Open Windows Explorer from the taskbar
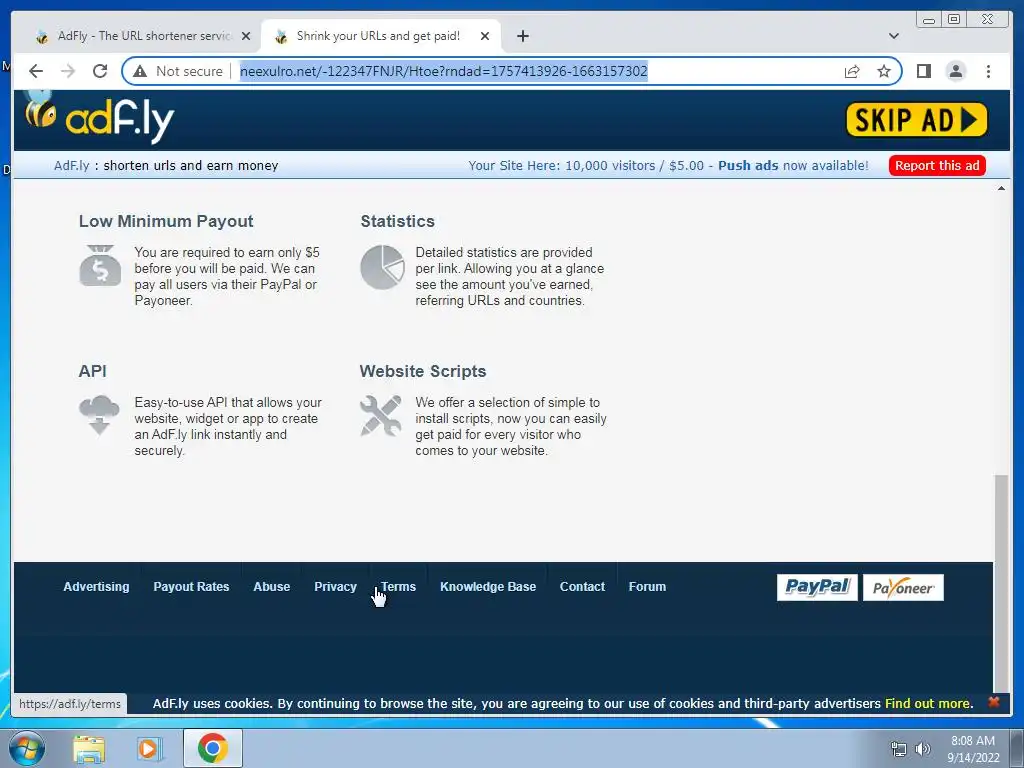Screen dimensions: 1024x768 (88, 748)
